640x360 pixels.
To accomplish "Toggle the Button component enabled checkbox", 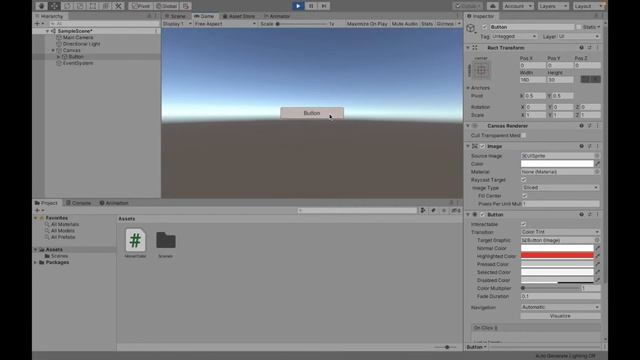I will (x=482, y=214).
